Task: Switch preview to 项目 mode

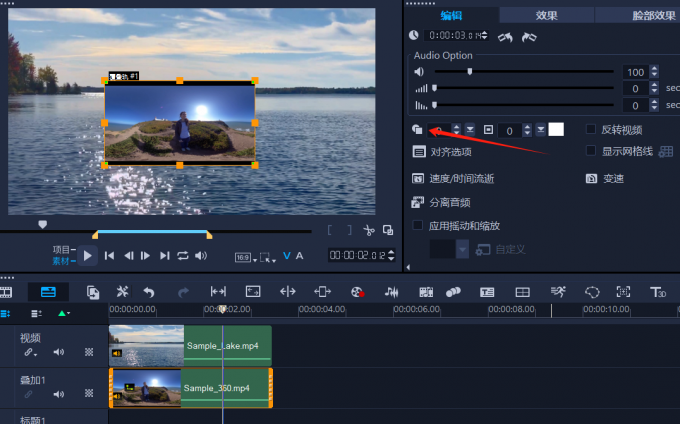Action: click(62, 249)
